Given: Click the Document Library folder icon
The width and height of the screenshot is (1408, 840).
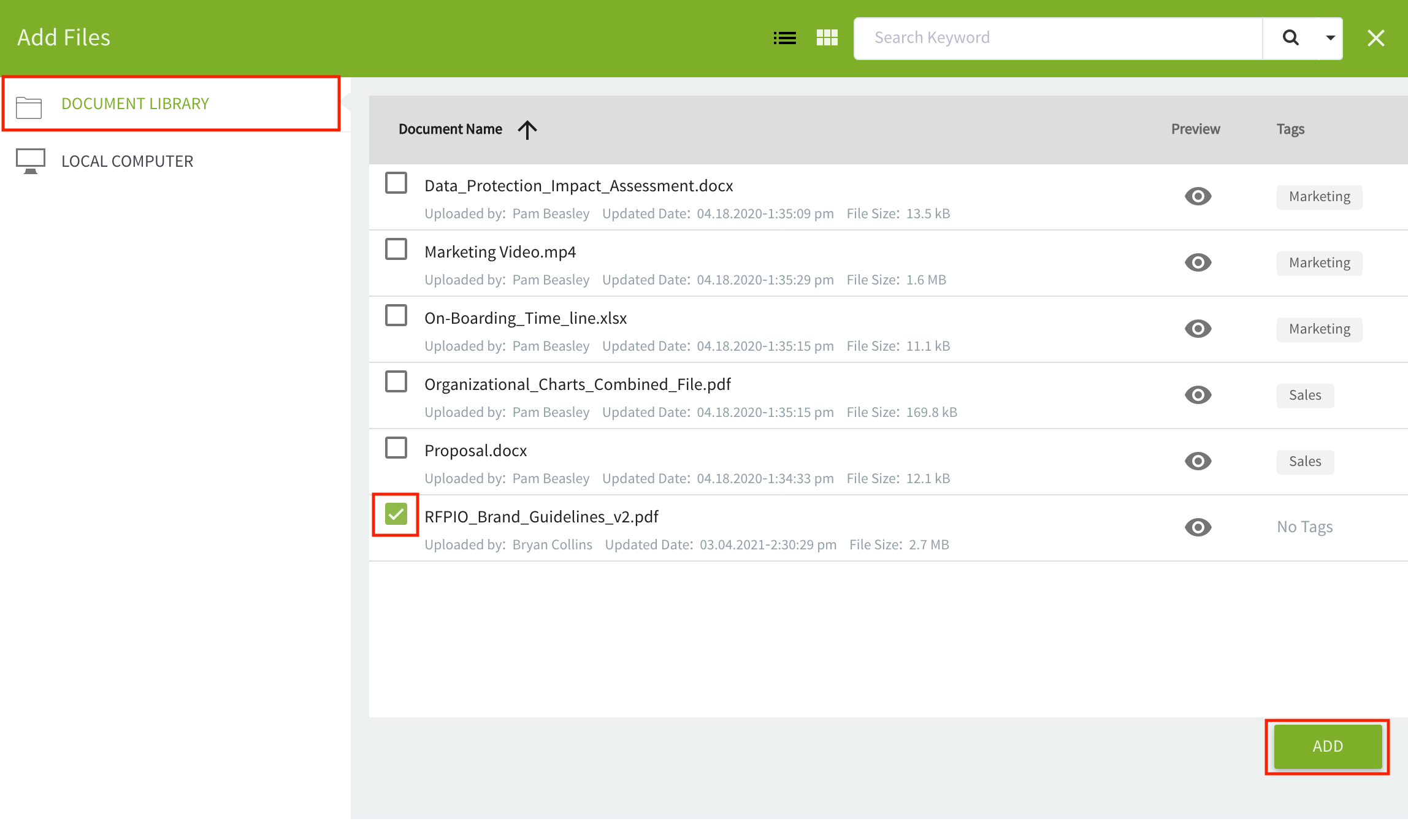Looking at the screenshot, I should coord(29,107).
